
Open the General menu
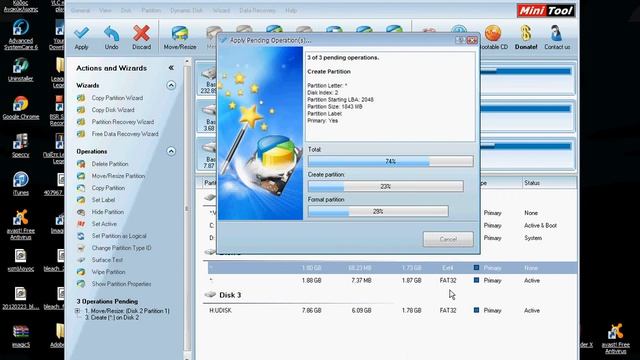[80, 11]
